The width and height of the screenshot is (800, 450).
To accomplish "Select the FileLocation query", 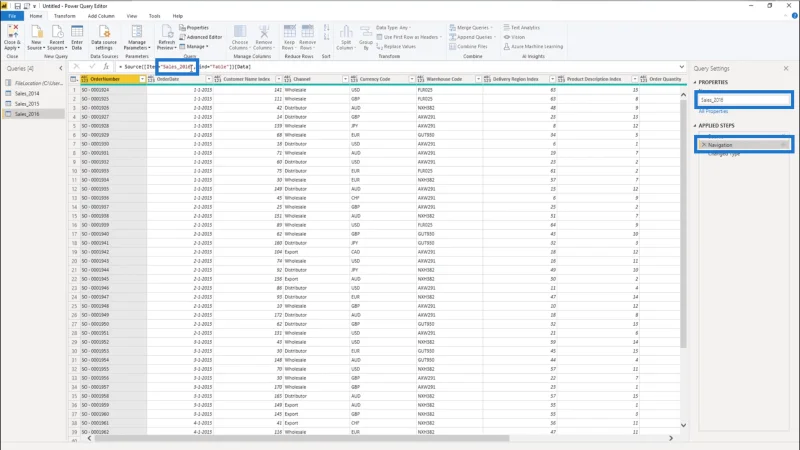I will coord(33,83).
